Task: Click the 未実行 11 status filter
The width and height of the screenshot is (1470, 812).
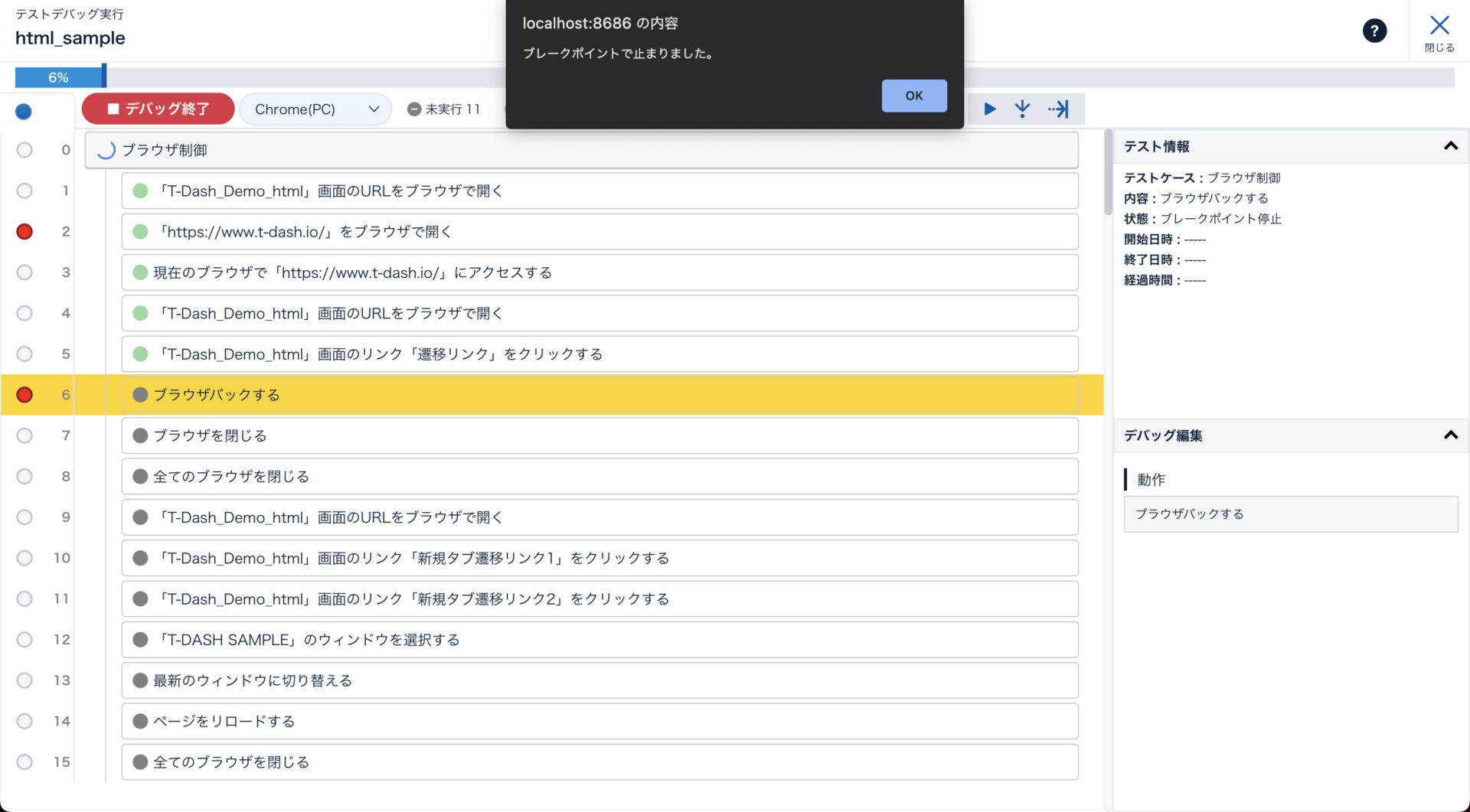Action: click(x=444, y=109)
